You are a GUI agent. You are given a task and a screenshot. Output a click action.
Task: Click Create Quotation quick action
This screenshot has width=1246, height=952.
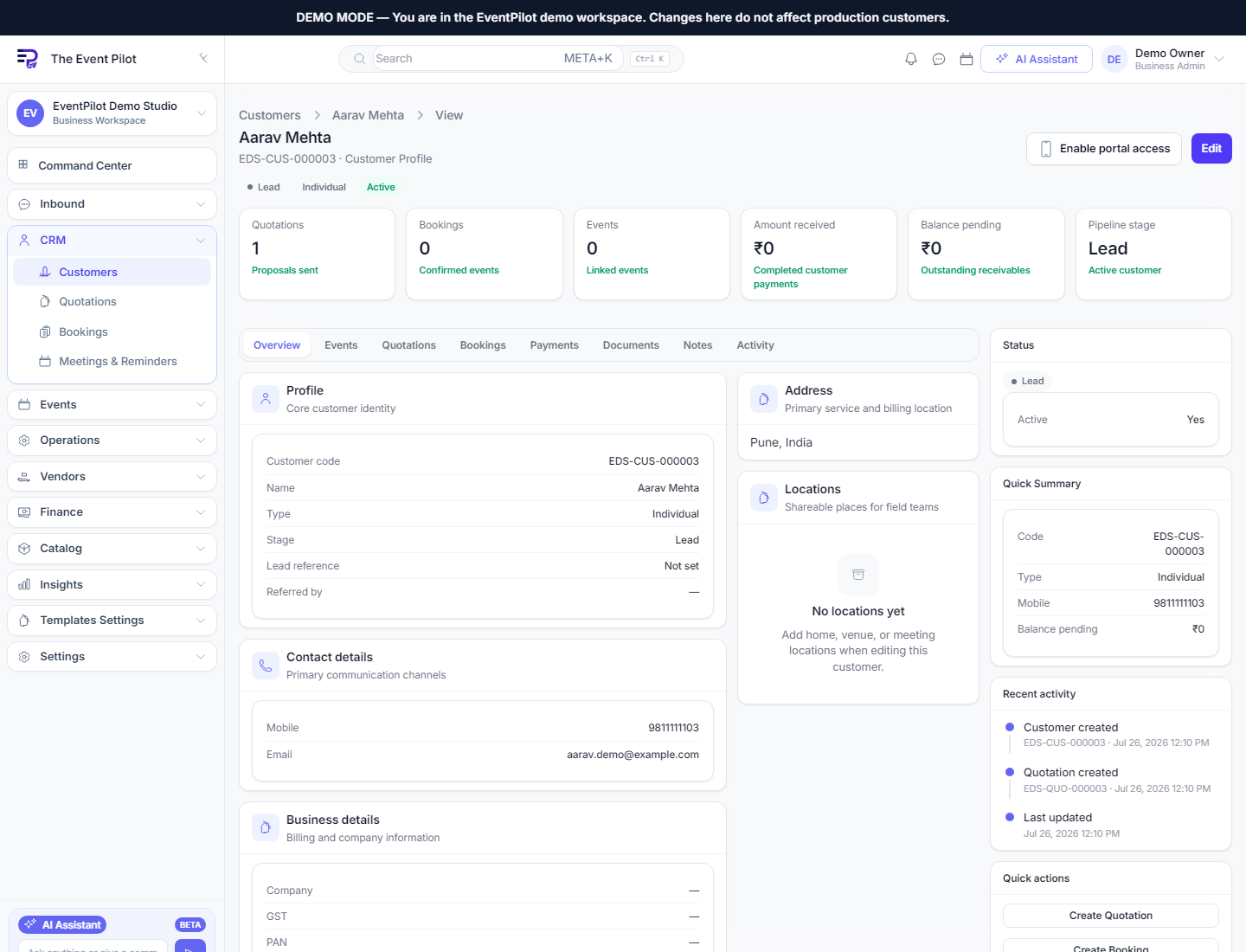tap(1111, 916)
